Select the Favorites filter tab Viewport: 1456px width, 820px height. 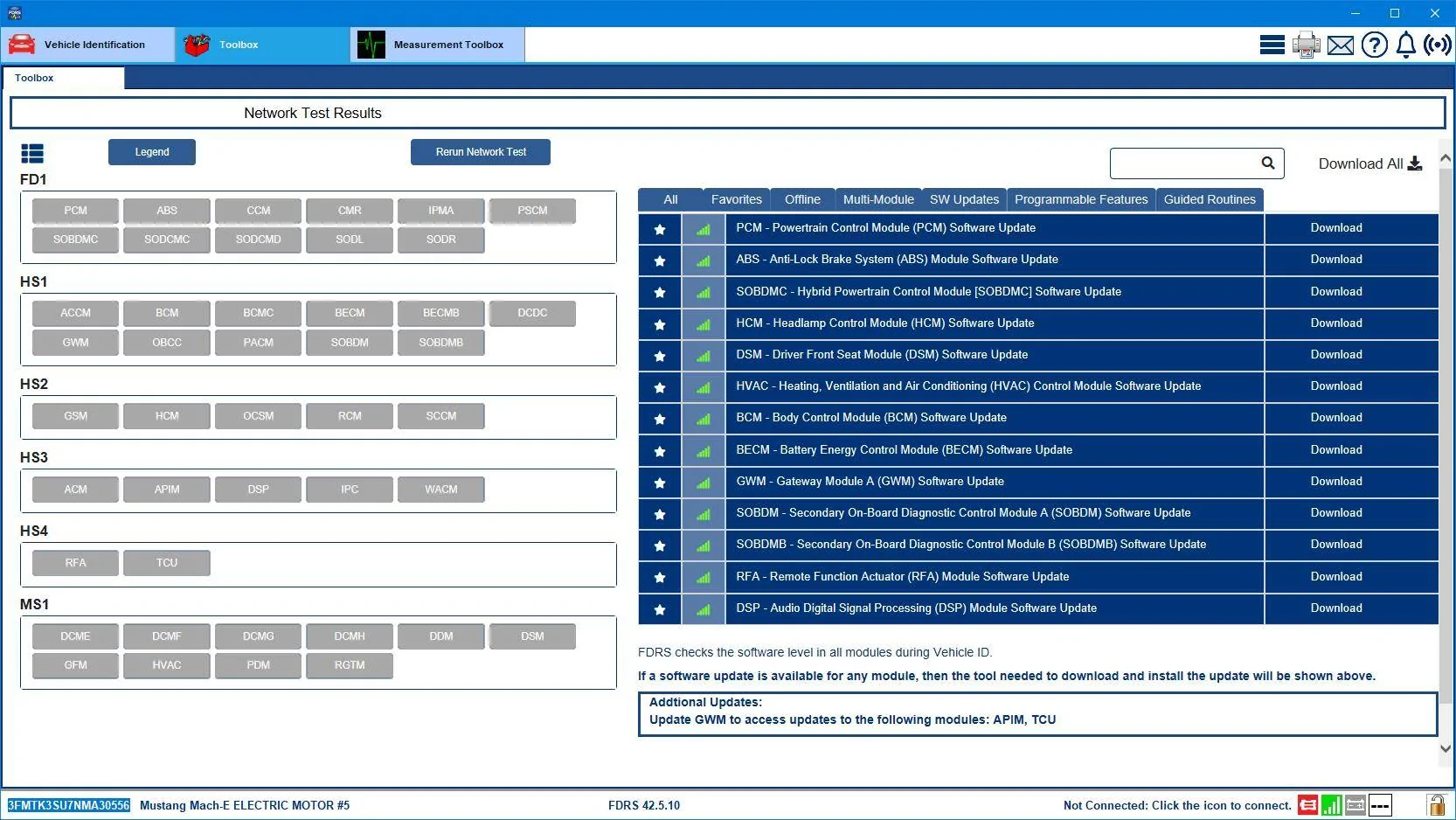tap(737, 199)
